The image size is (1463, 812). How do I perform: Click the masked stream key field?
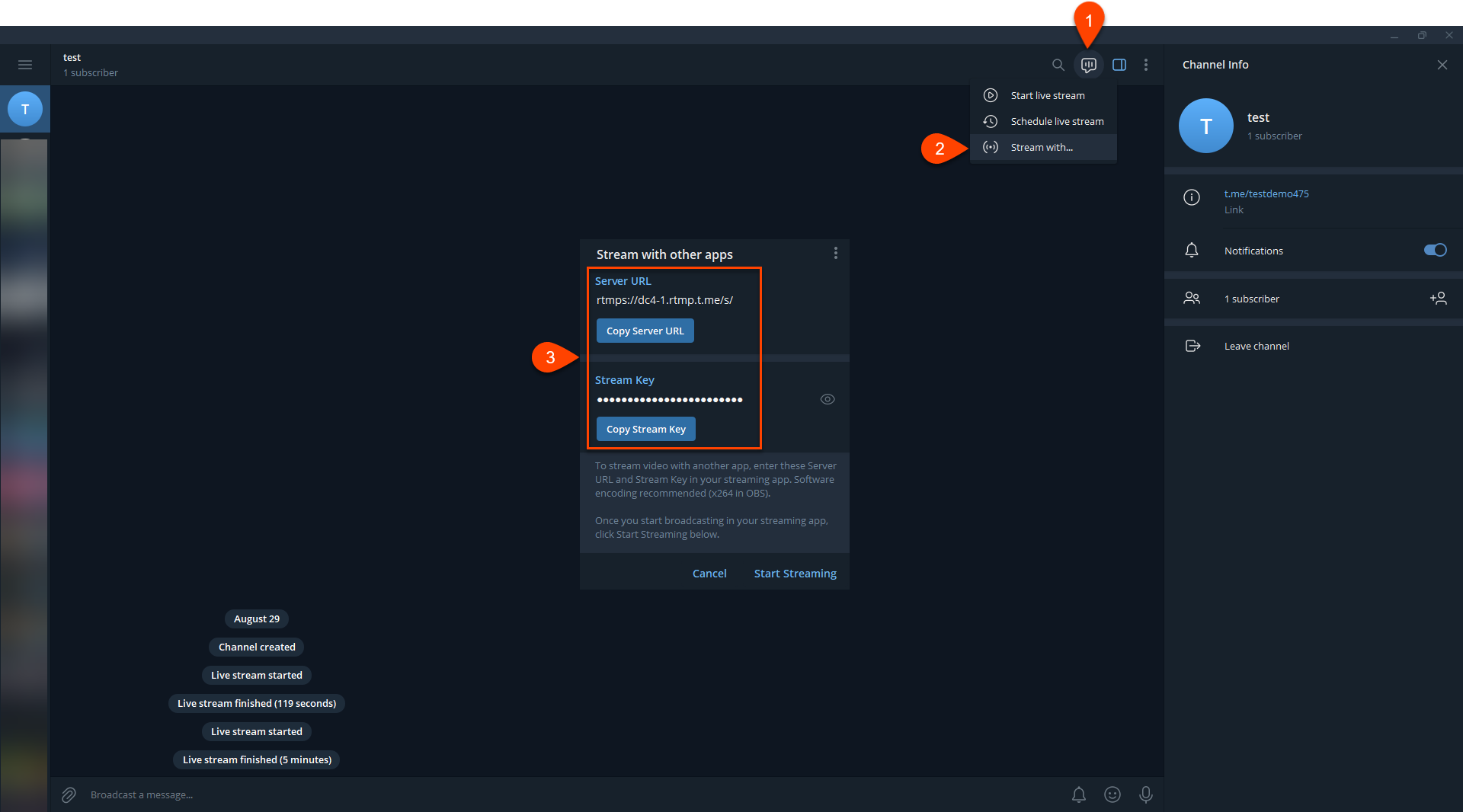click(x=670, y=399)
